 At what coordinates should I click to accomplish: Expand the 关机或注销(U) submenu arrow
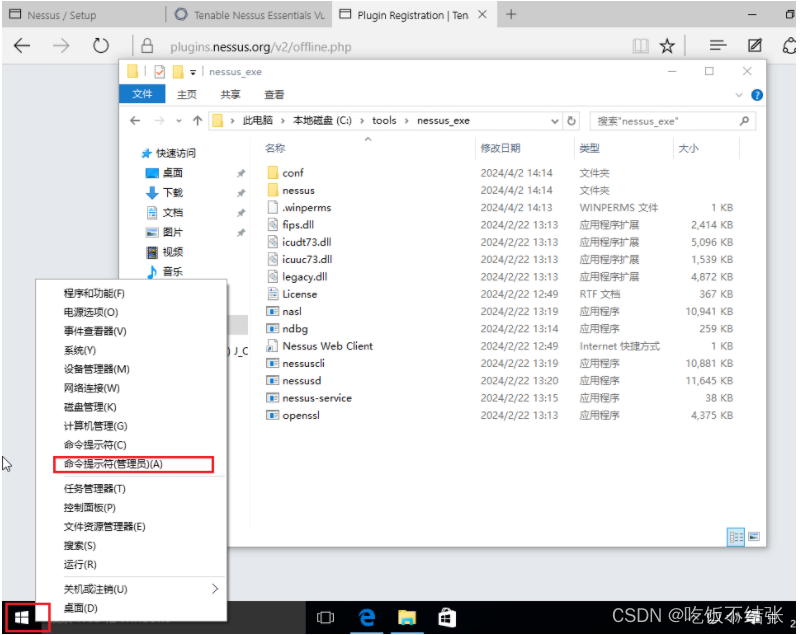pyautogui.click(x=215, y=589)
